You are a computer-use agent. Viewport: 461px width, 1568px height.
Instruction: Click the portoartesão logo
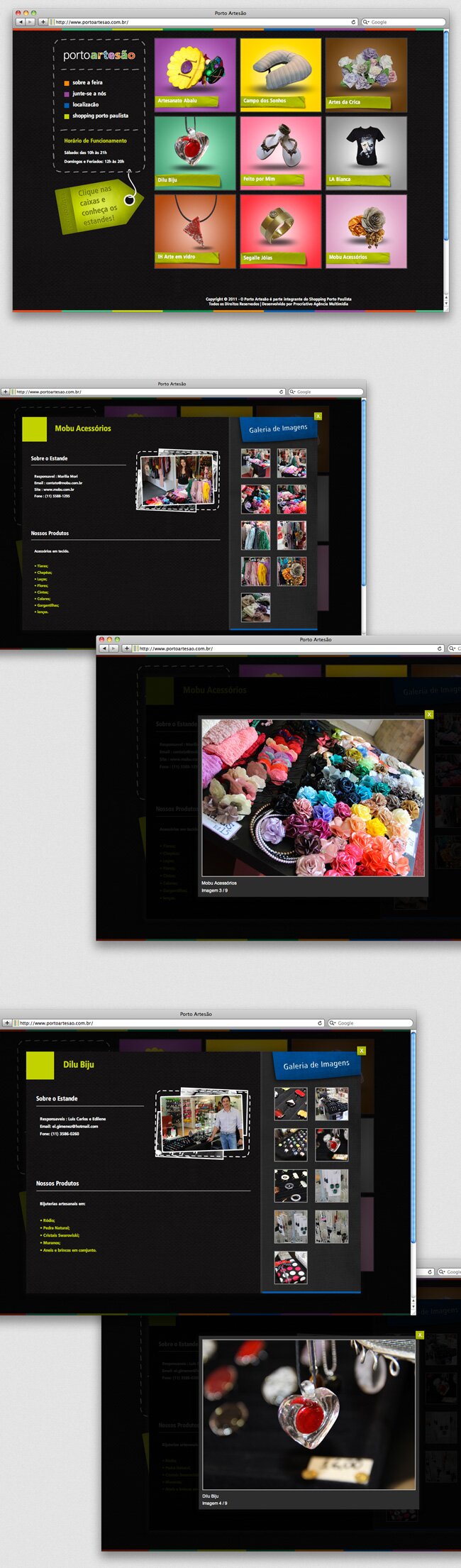pos(99,55)
